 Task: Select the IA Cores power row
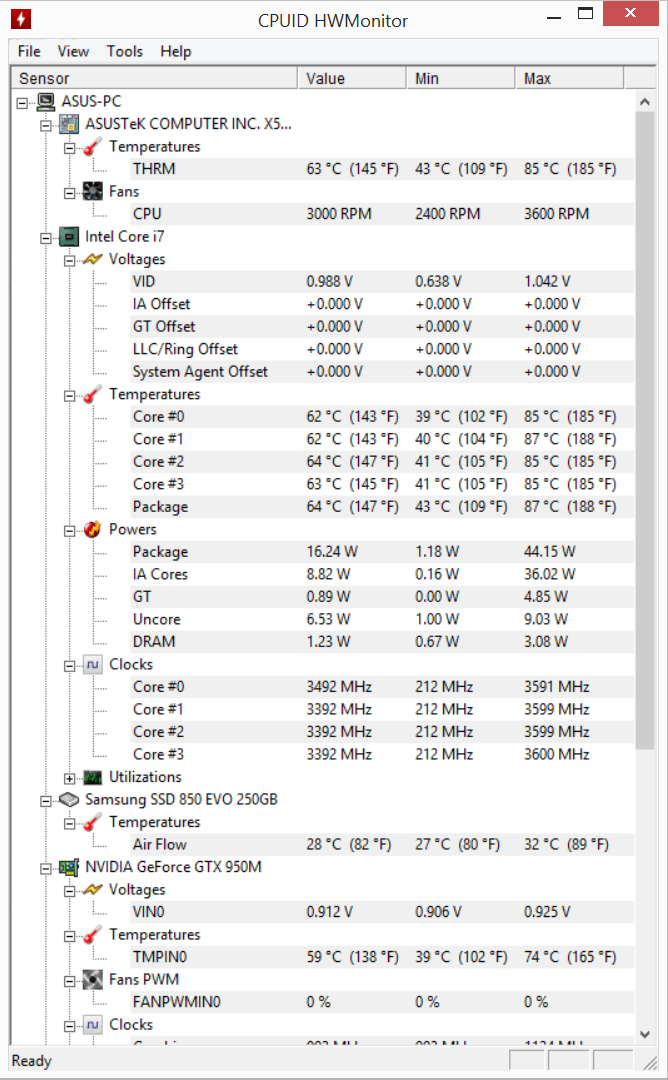[381, 574]
